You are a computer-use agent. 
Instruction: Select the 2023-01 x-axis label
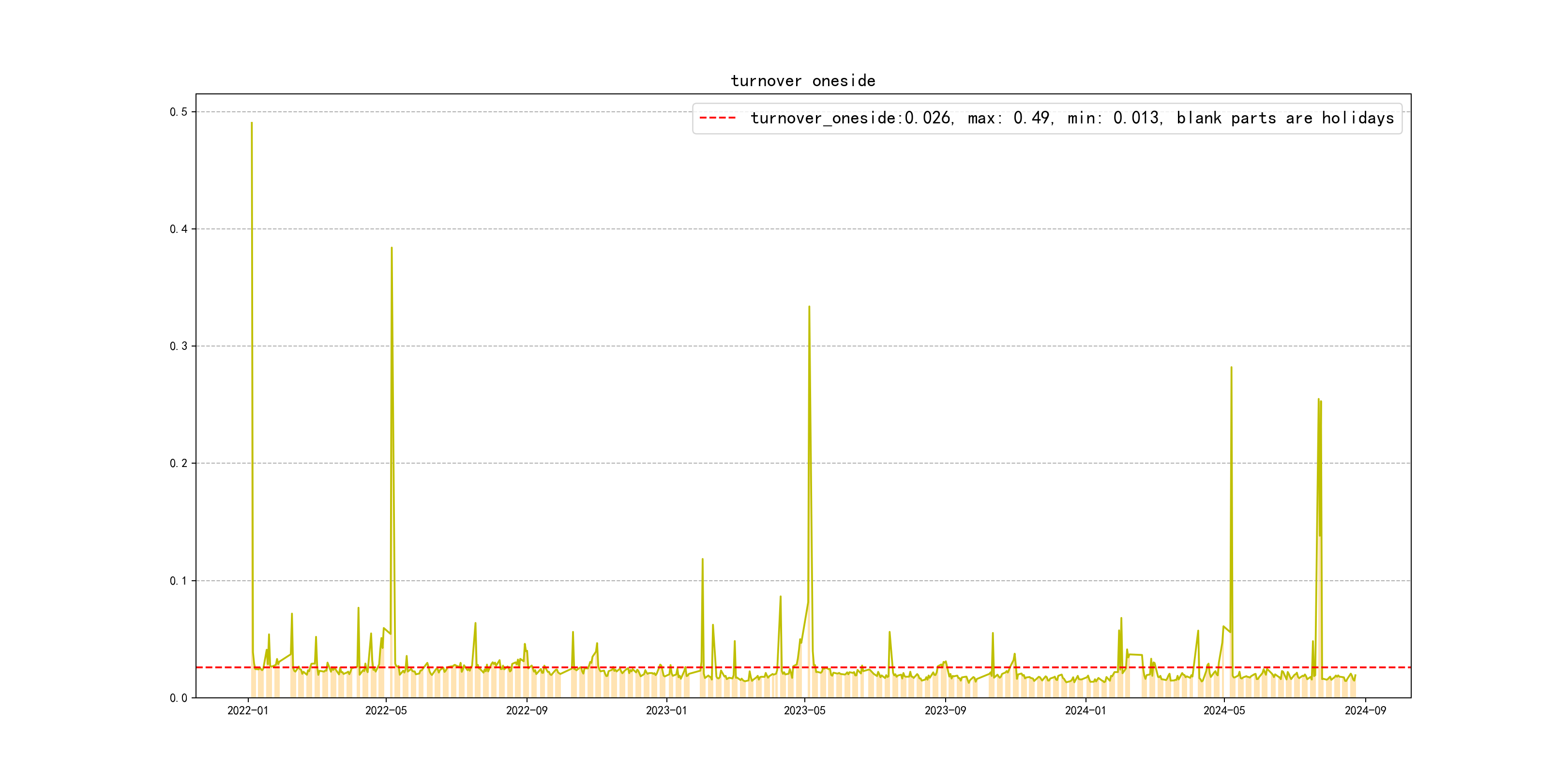pos(666,710)
